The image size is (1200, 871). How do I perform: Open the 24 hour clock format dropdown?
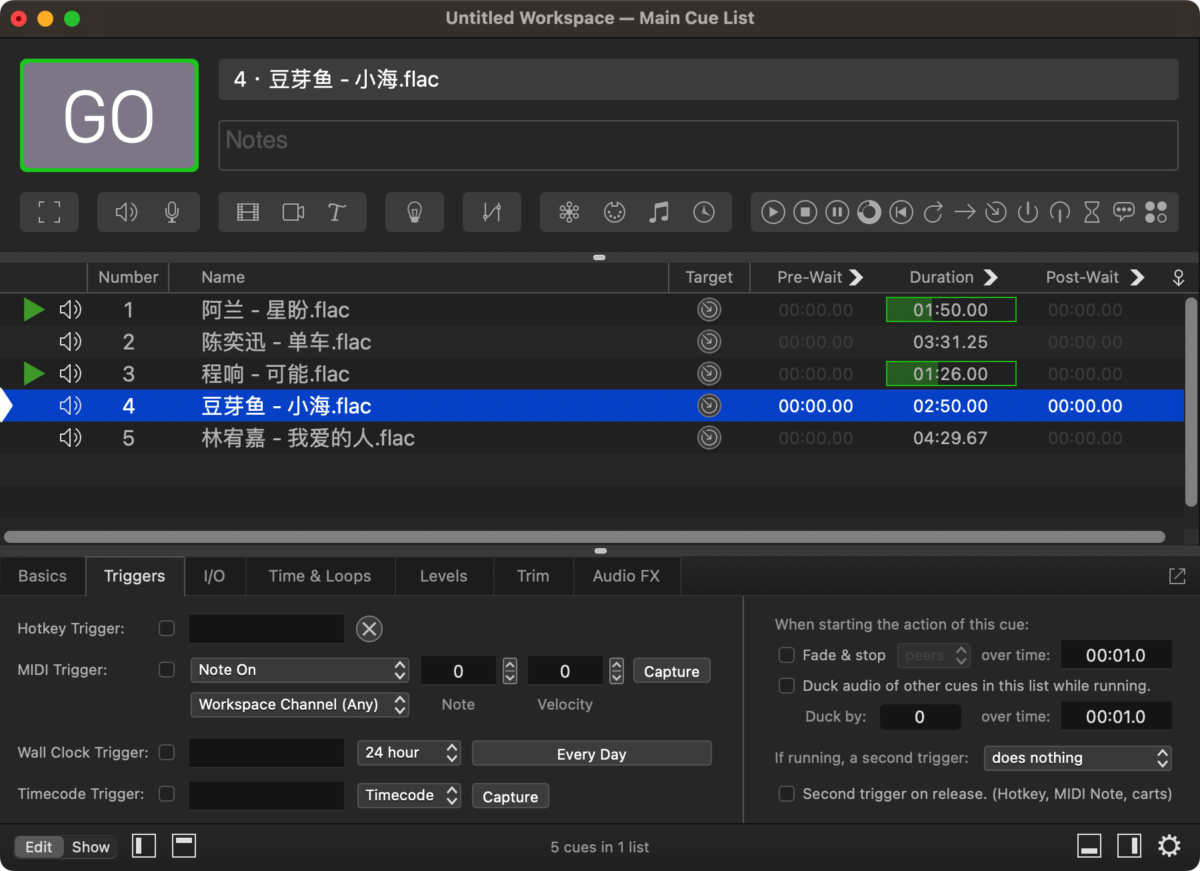[409, 752]
